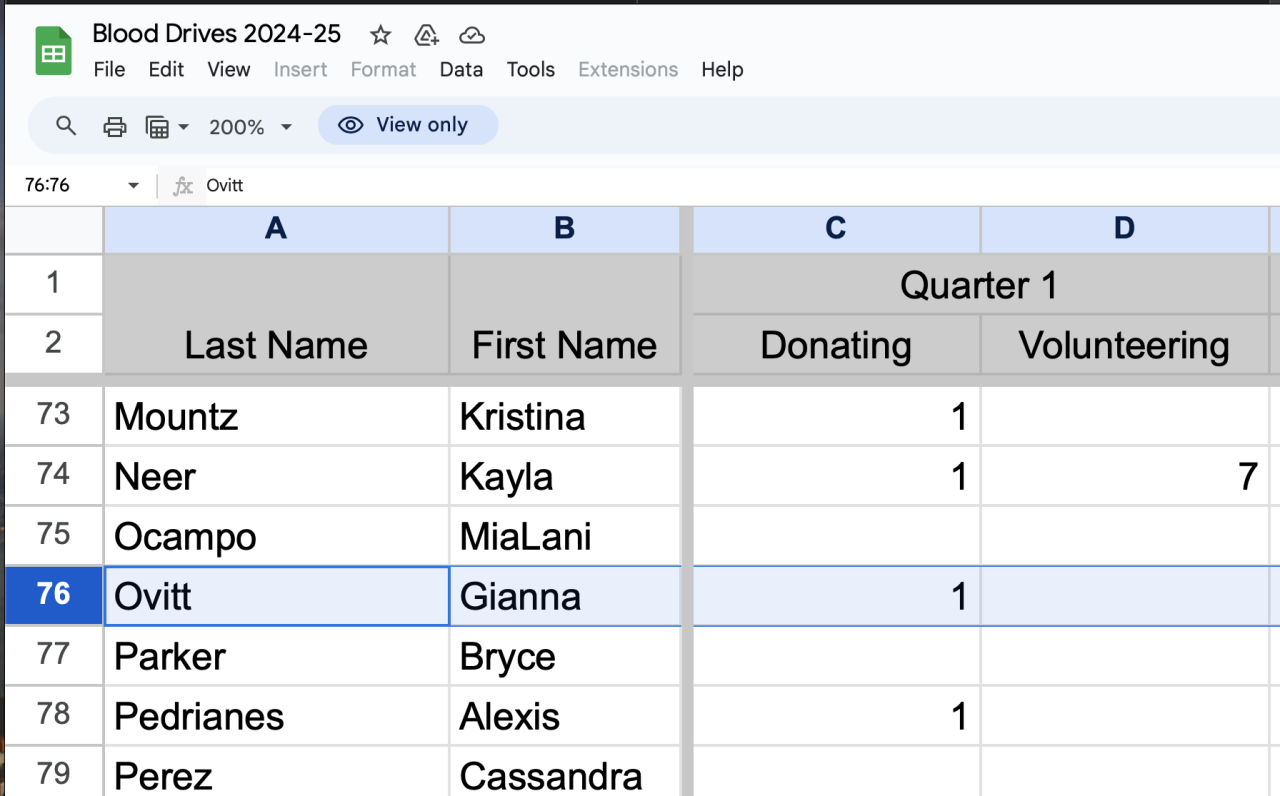The height and width of the screenshot is (796, 1280).
Task: Open the filter views dropdown arrow
Action: click(183, 127)
